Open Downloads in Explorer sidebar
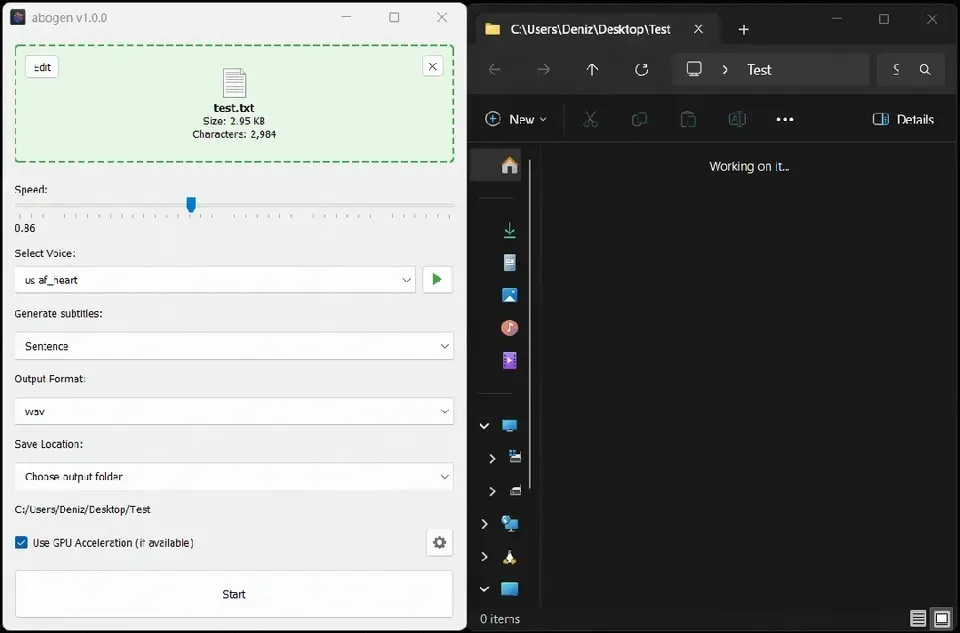960x633 pixels. tap(509, 230)
